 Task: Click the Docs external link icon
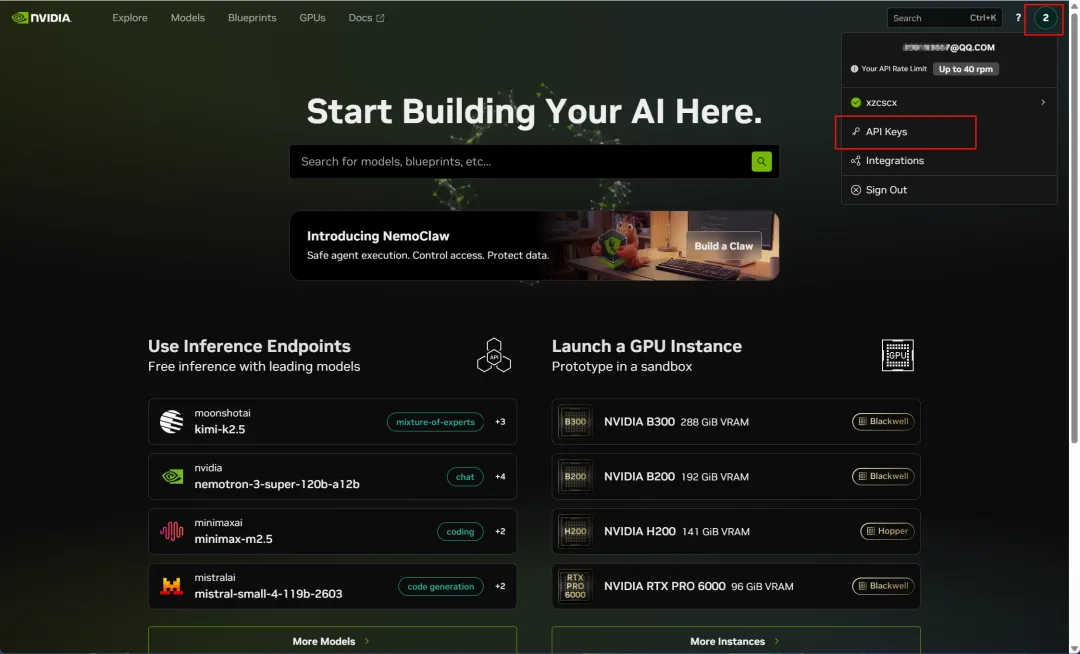coord(380,18)
